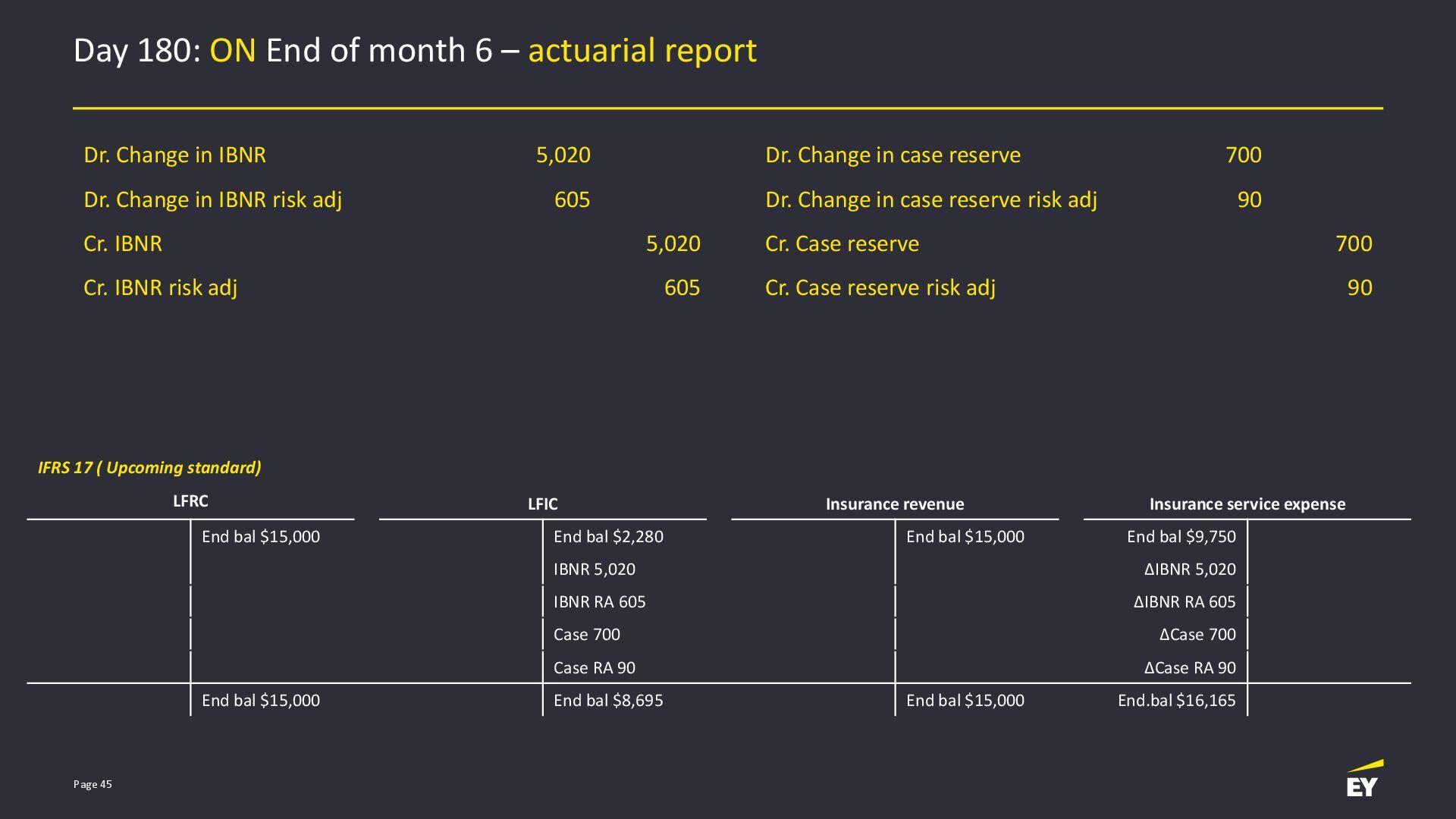The height and width of the screenshot is (819, 1456).
Task: Click the yellow title underline divider
Action: point(728,108)
